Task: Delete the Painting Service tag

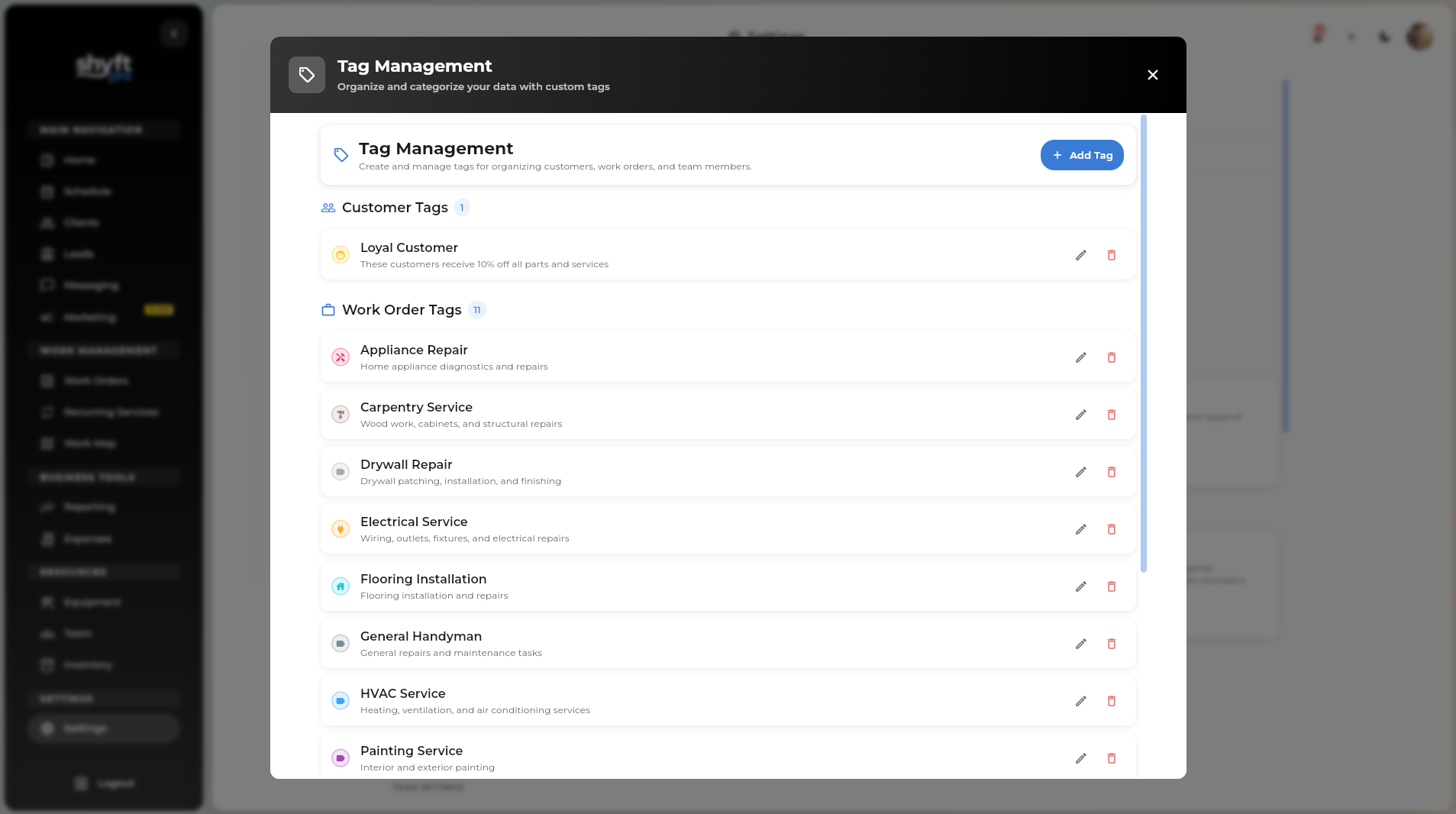Action: (x=1111, y=758)
